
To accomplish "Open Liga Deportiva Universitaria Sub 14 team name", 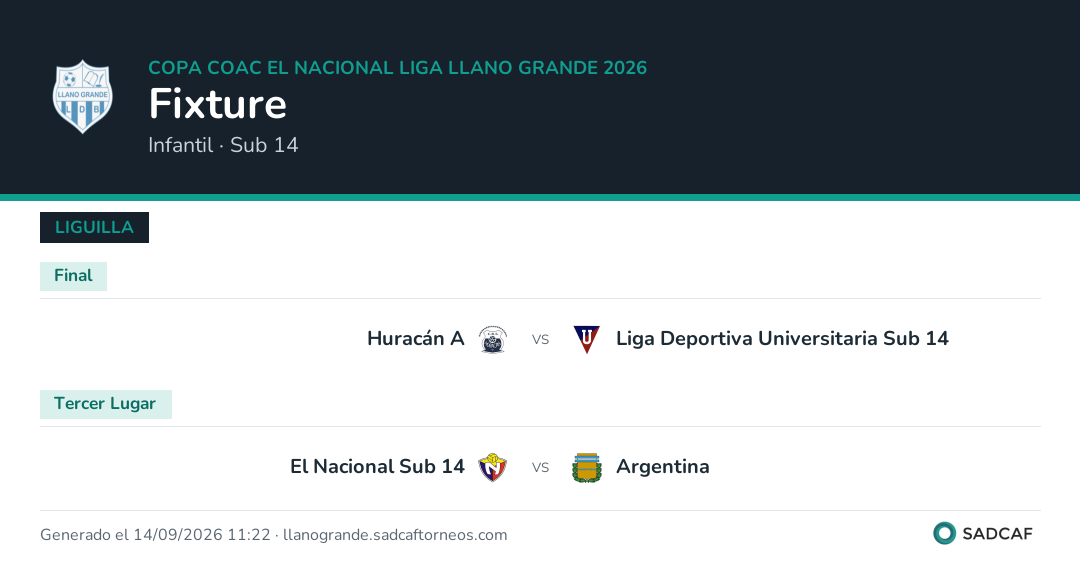I will [x=782, y=339].
